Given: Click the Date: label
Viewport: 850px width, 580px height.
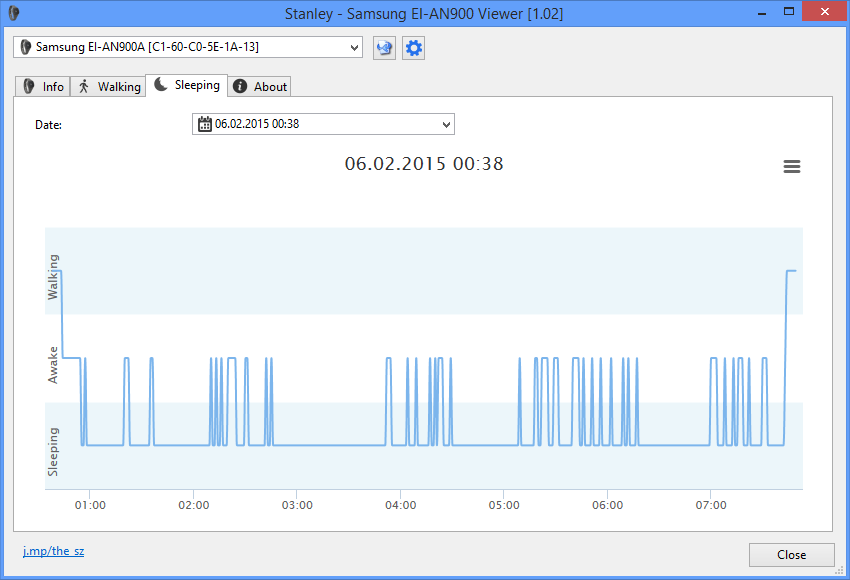Looking at the screenshot, I should coord(48,125).
